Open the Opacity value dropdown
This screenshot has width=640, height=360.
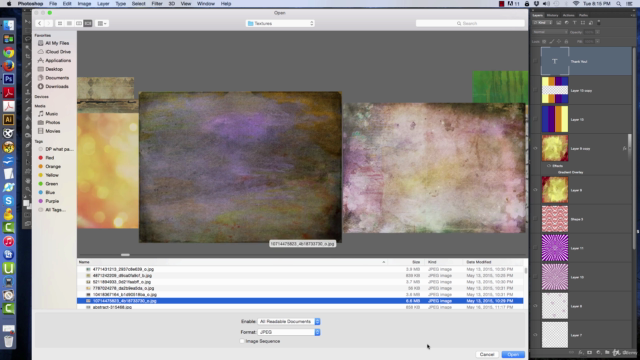coord(598,32)
